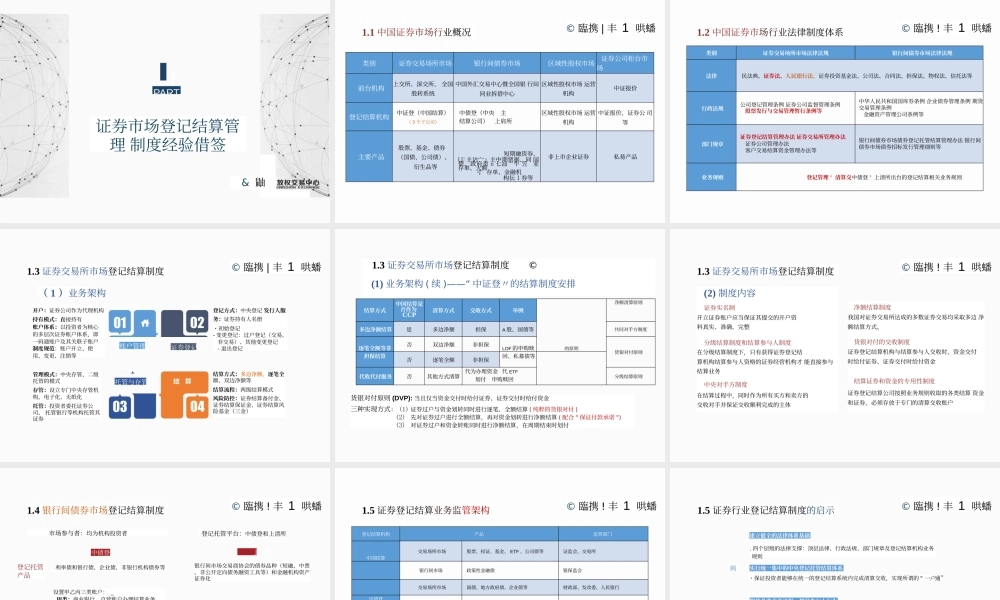Viewport: 1000px width, 600px height.
Task: Open the slide '1.4 银行间债券市场登记结算制度'
Action: [x=165, y=536]
